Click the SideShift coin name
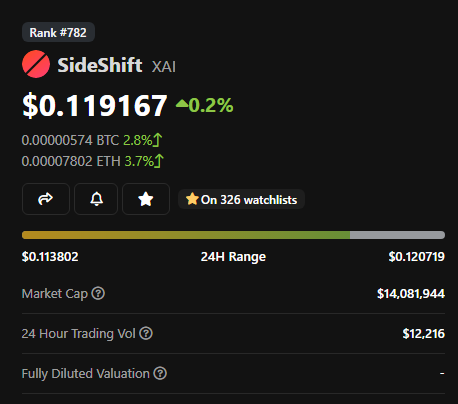The image size is (458, 404). 100,65
